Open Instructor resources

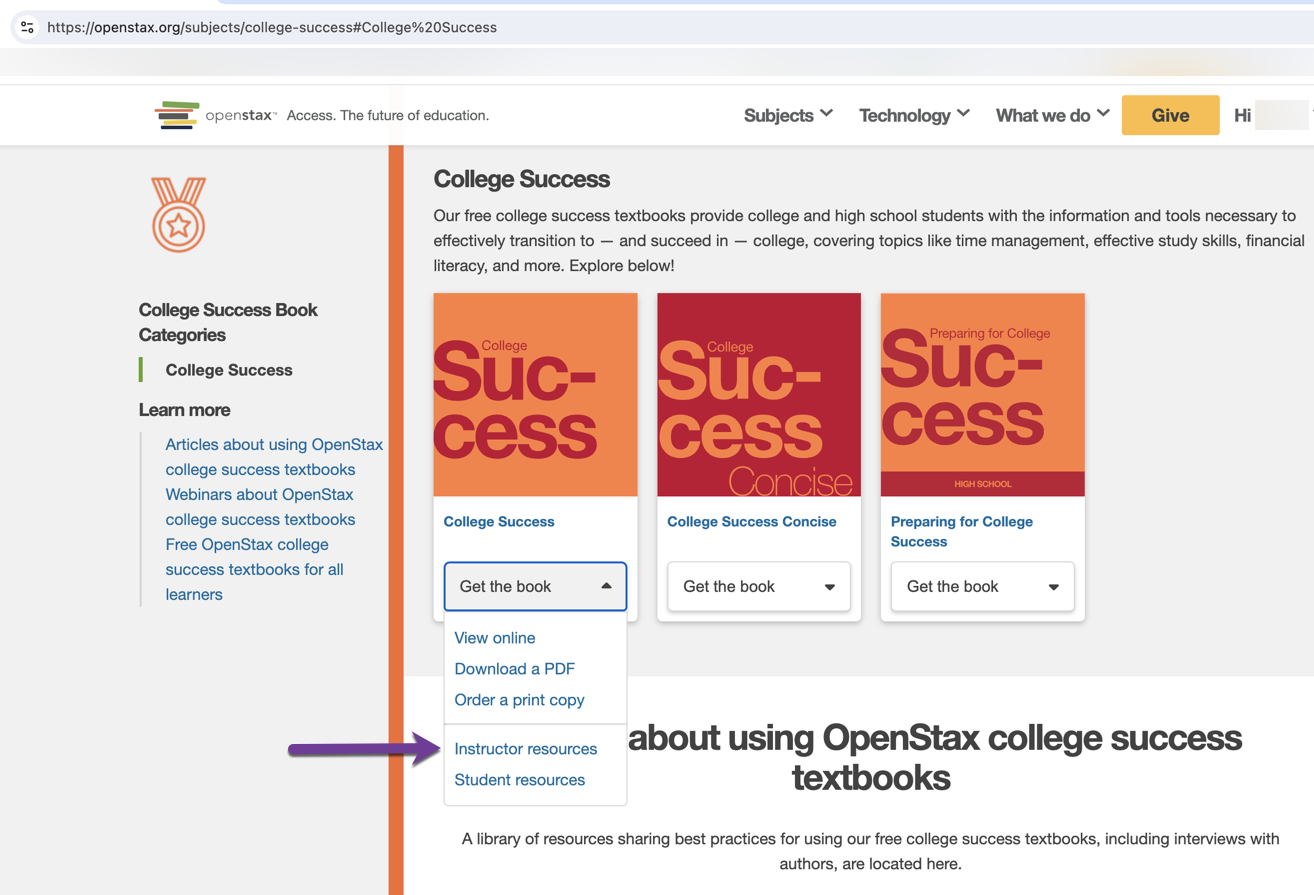coord(525,748)
